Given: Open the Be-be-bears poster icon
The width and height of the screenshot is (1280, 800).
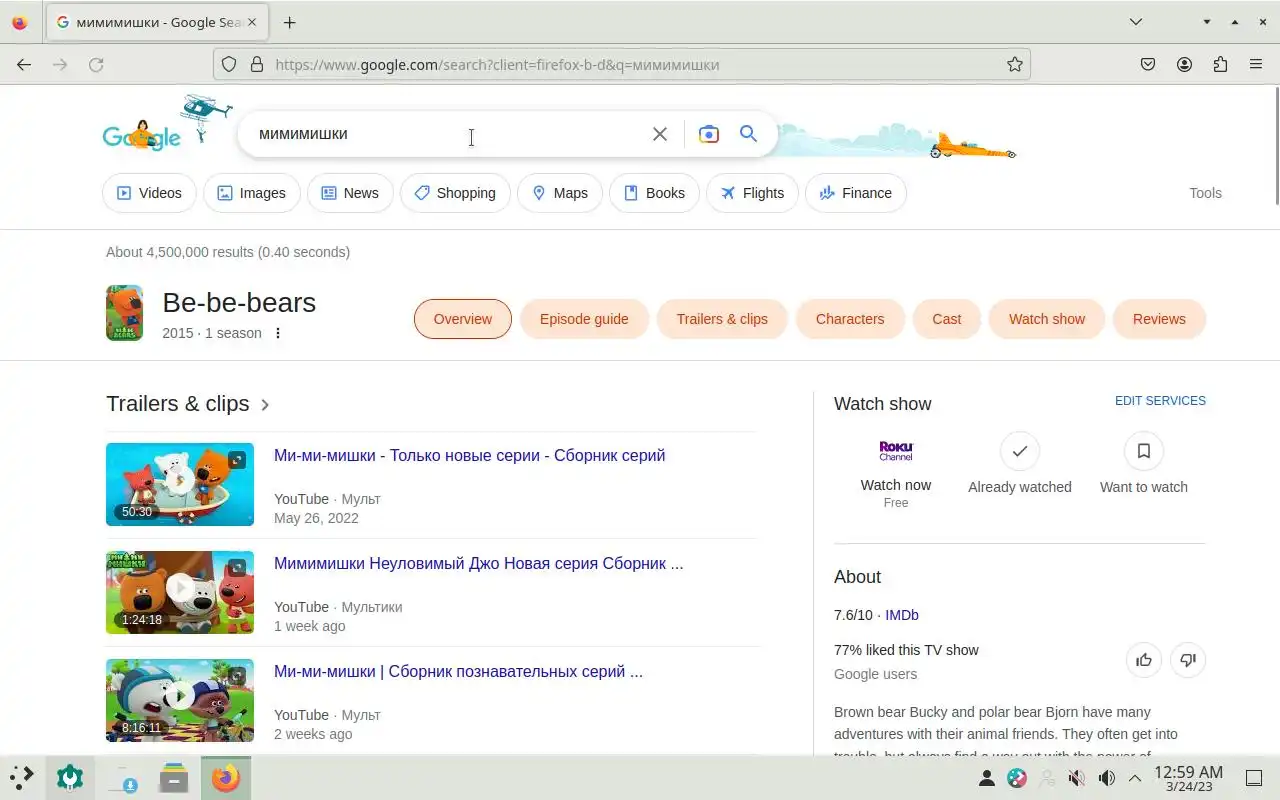Looking at the screenshot, I should tap(125, 313).
